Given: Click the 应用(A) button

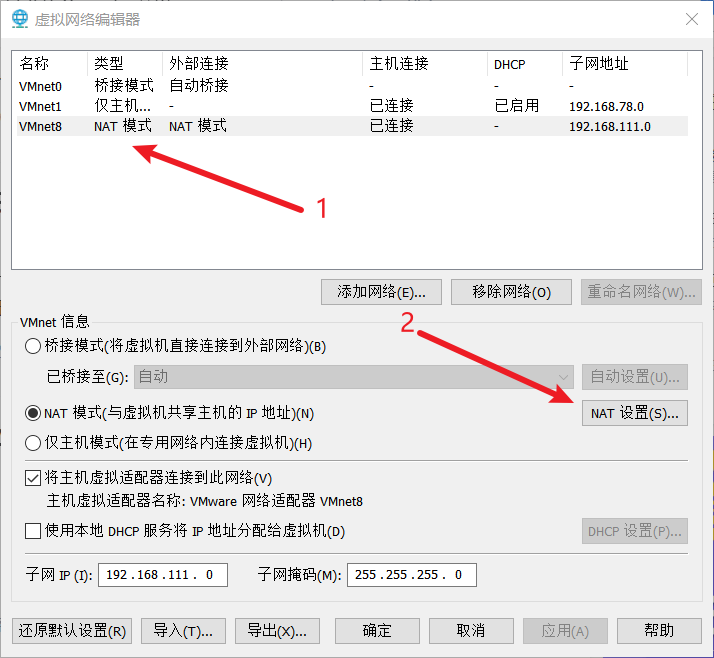Looking at the screenshot, I should [x=565, y=631].
